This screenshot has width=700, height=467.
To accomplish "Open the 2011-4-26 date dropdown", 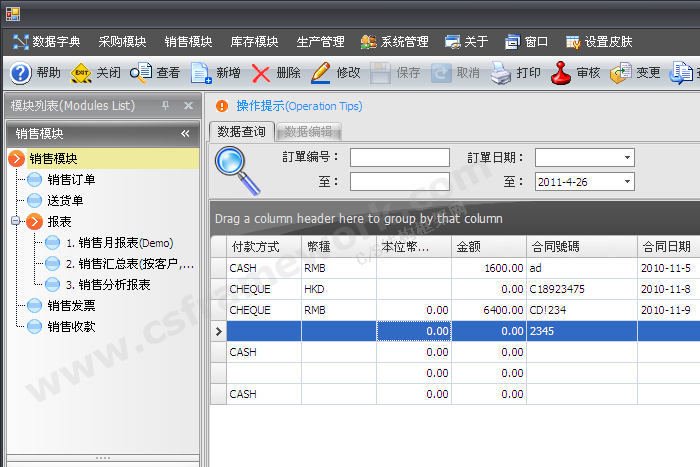I will [x=627, y=181].
